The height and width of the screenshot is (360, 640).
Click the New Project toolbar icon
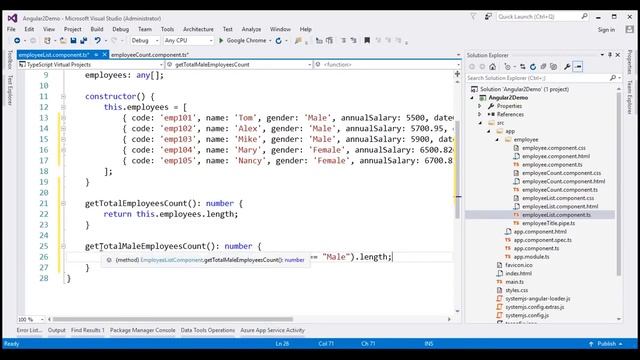point(47,40)
